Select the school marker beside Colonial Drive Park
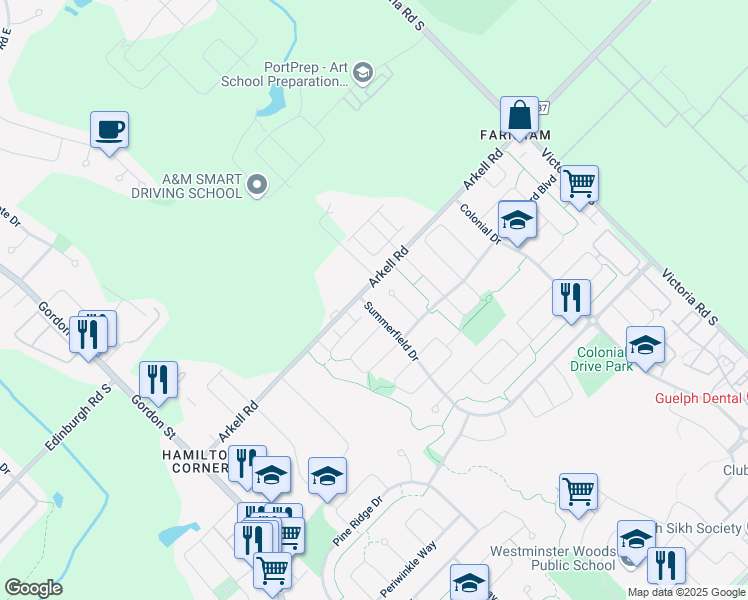 645,349
